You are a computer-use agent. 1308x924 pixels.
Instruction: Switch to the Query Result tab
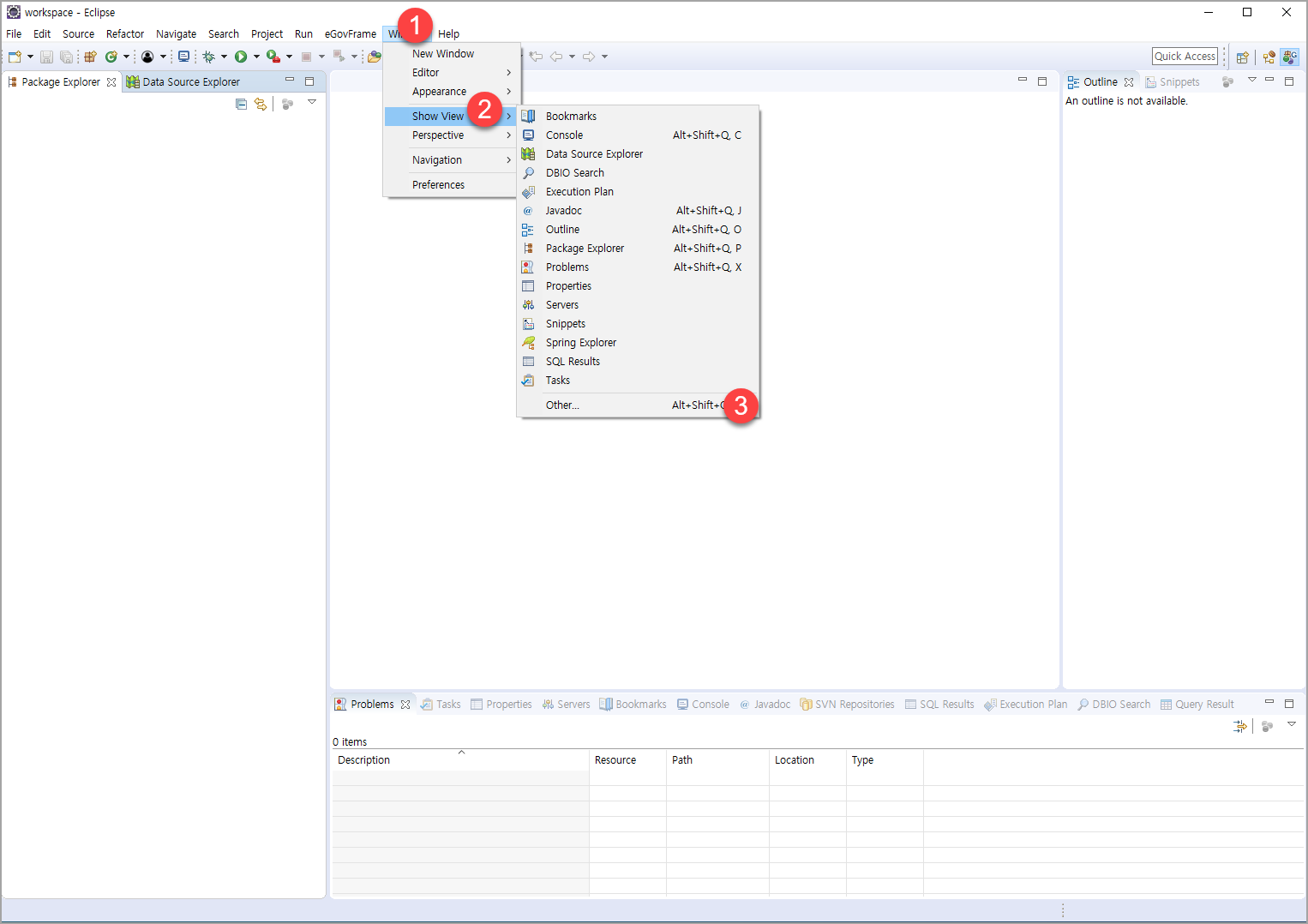1197,705
